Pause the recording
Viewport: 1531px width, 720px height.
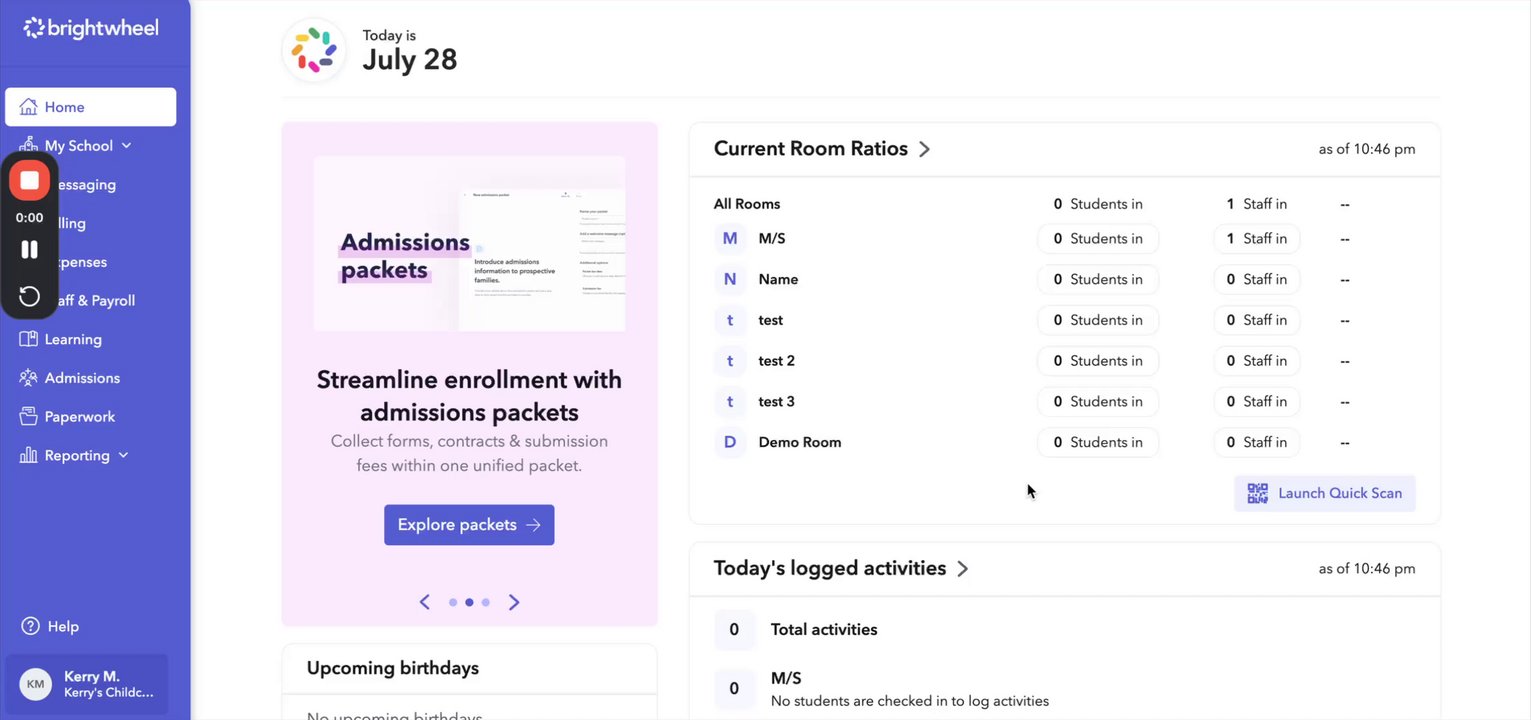coord(29,249)
